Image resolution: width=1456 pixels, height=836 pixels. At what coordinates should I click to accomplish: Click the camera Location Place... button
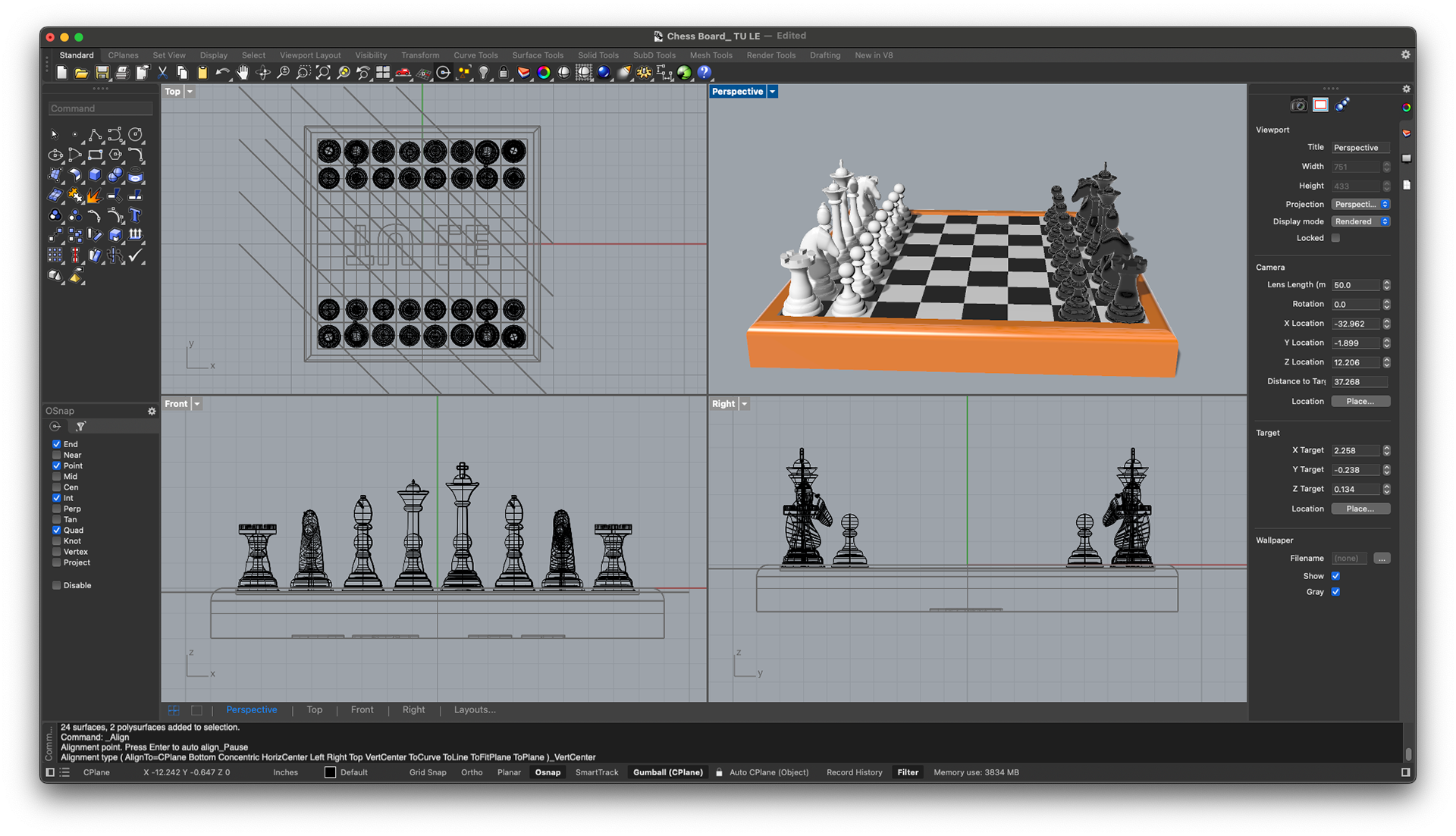tap(1360, 401)
